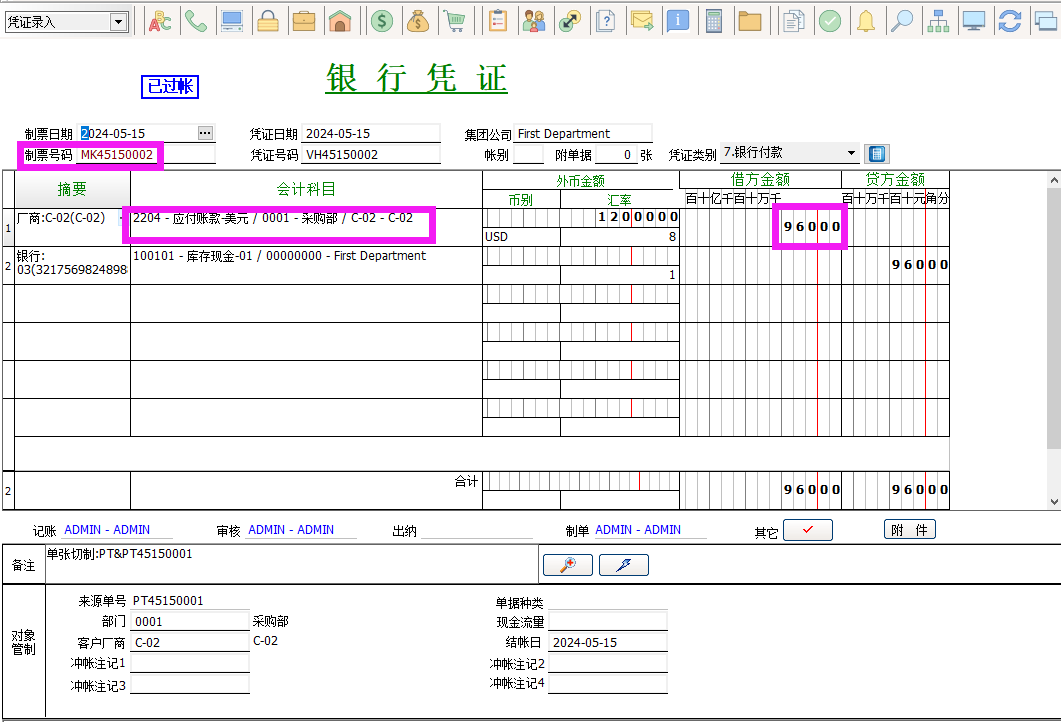This screenshot has width=1061, height=722.
Task: Click the 冲帐注记1 input field
Action: [x=190, y=664]
